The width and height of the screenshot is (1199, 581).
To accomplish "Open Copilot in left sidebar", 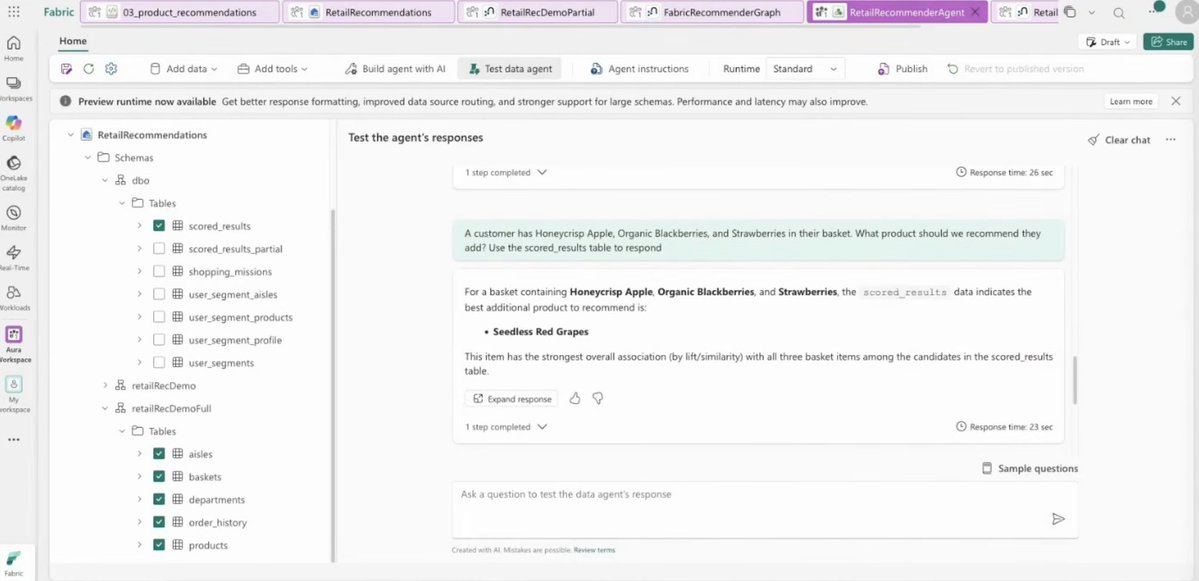I will click(14, 127).
